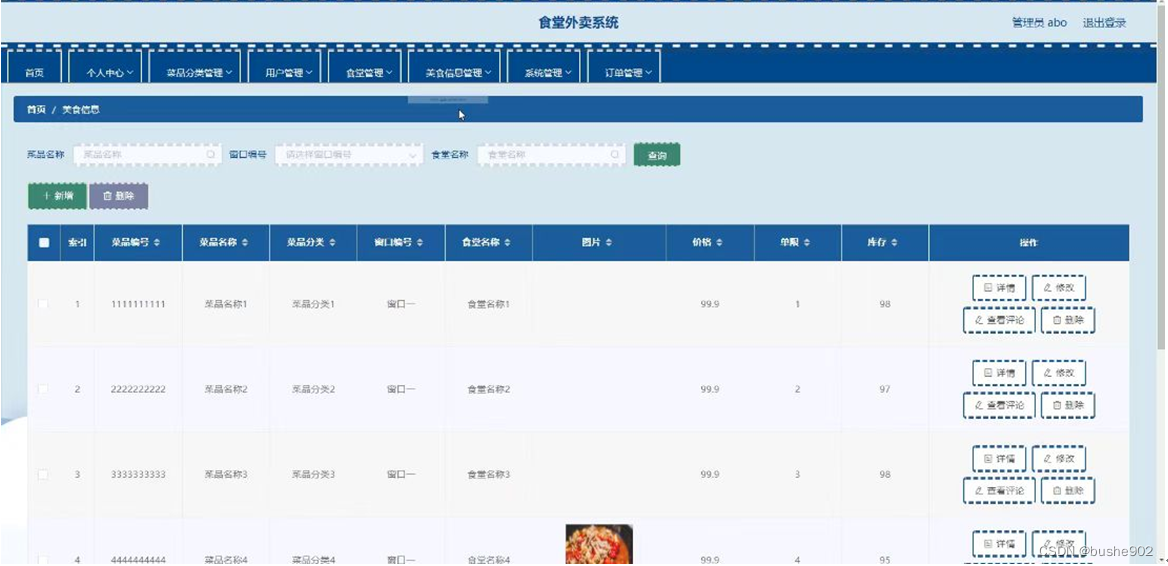Screen dimensions: 1168x566
Task: Focus the 食堂名称 search input
Action: (x=551, y=154)
